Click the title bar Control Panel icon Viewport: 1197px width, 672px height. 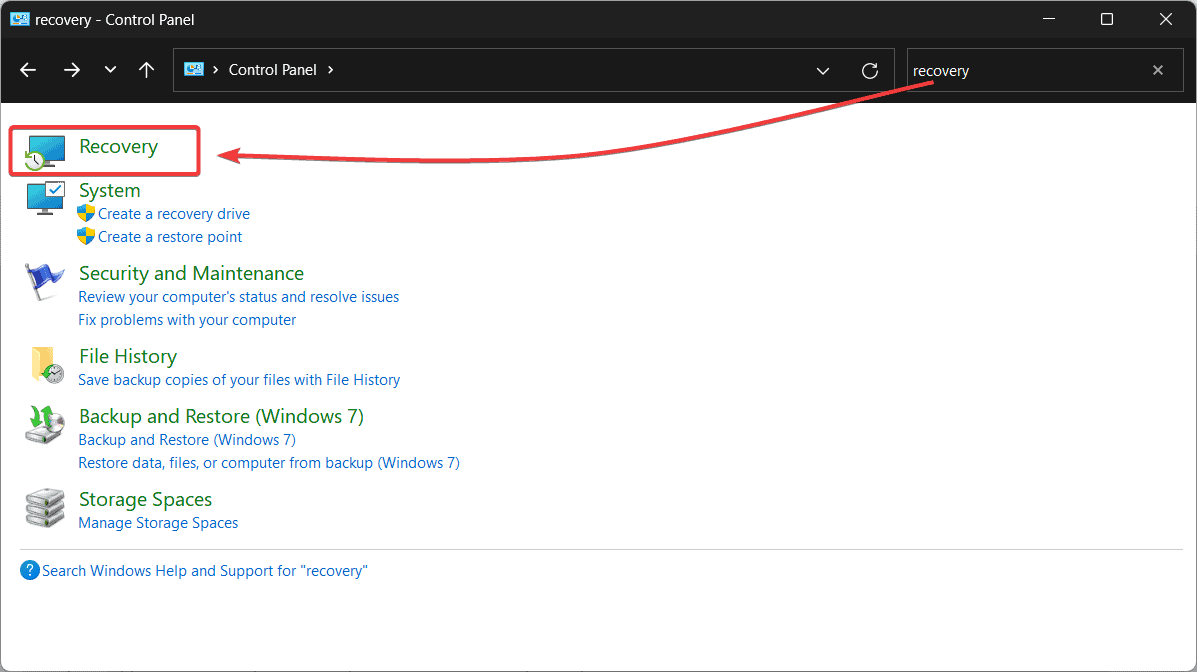coord(20,19)
